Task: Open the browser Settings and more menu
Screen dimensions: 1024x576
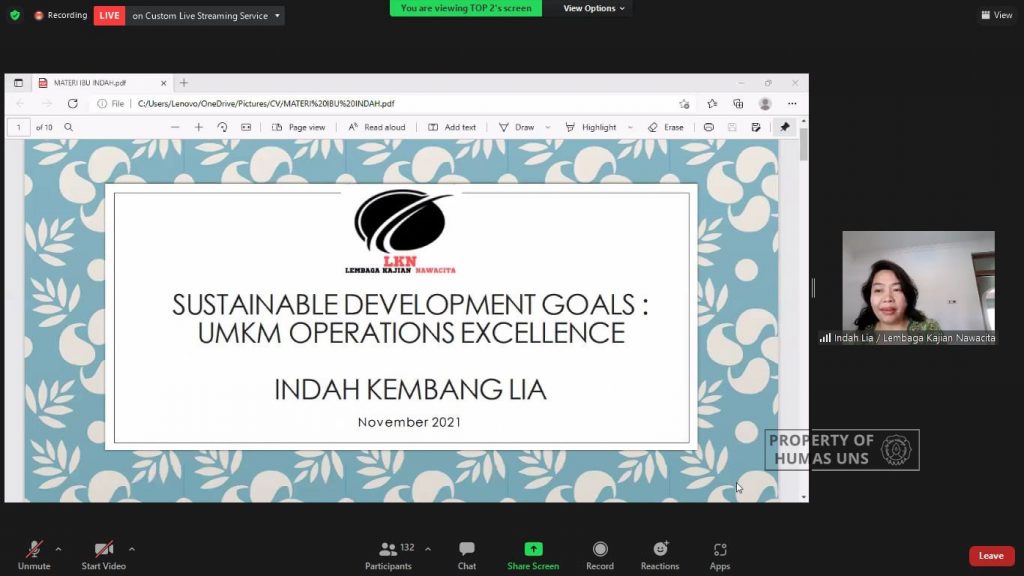Action: 792,104
